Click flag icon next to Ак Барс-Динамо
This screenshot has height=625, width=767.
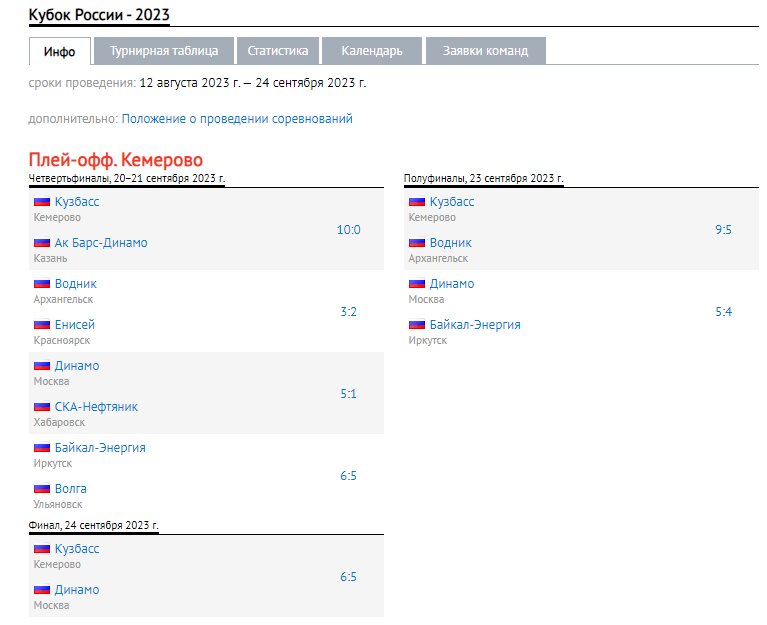42,243
